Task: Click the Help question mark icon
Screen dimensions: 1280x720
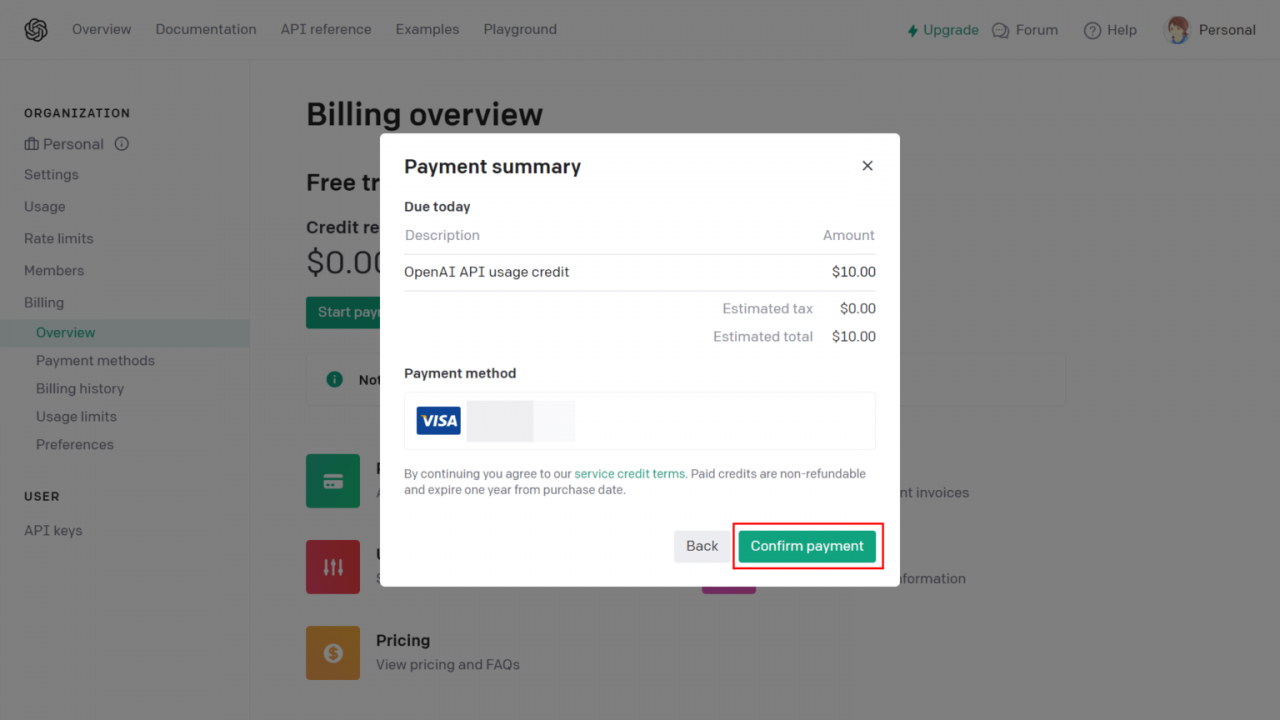Action: (1092, 31)
